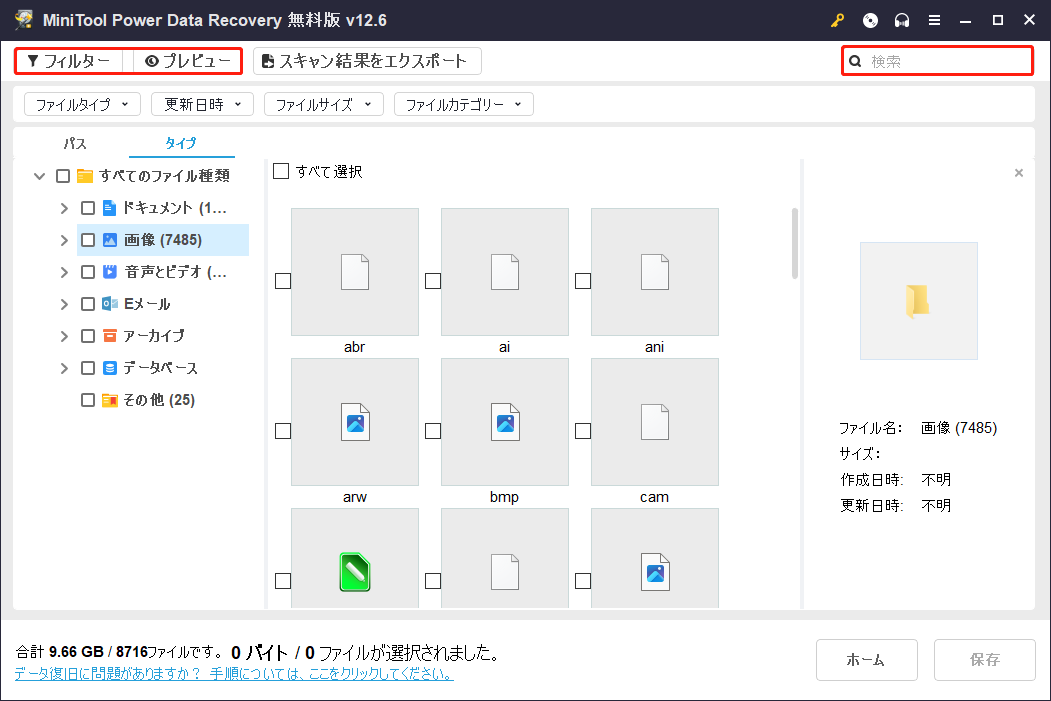Click the language globe icon
1051x701 pixels.
click(x=869, y=19)
